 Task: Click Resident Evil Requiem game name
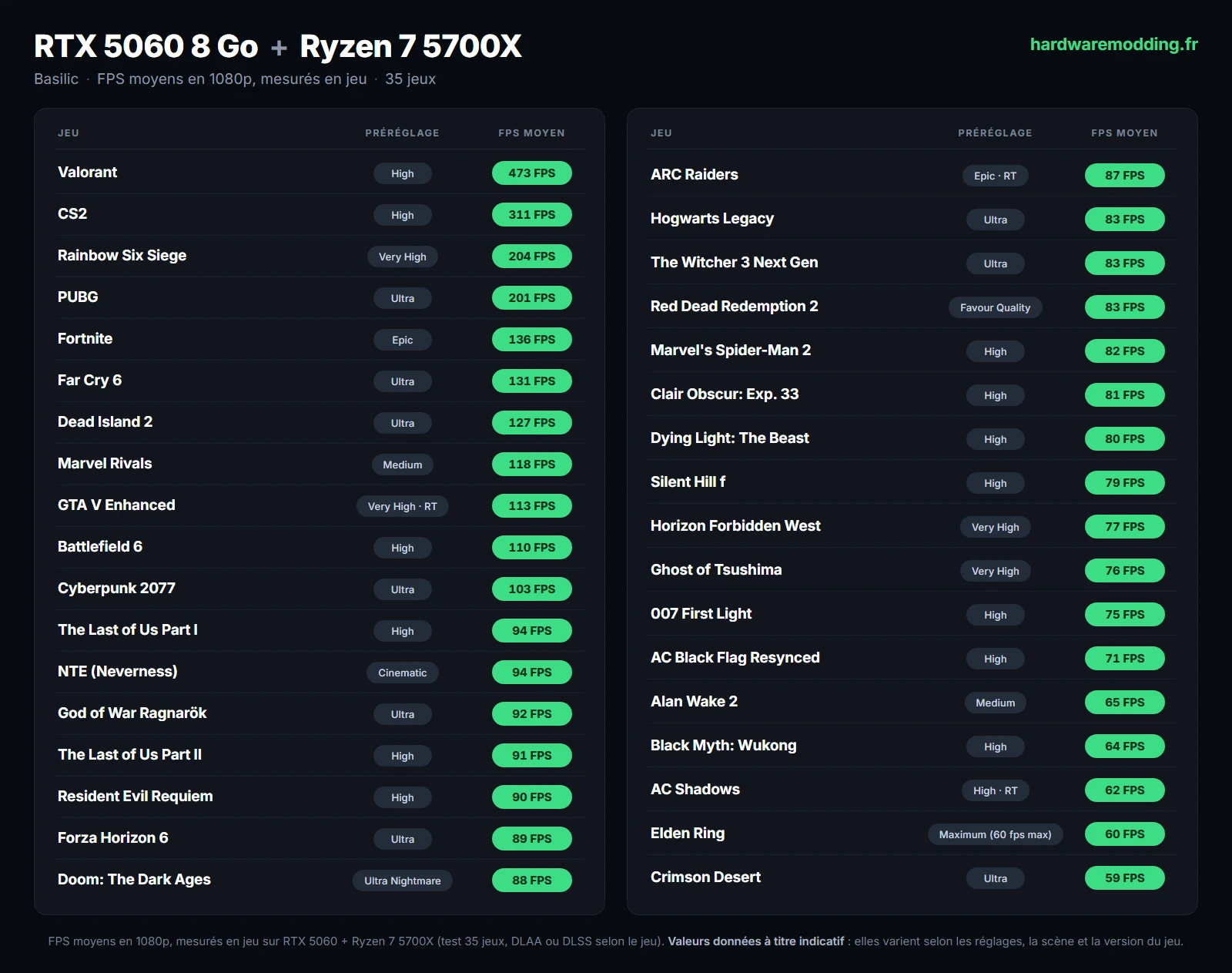coord(135,797)
